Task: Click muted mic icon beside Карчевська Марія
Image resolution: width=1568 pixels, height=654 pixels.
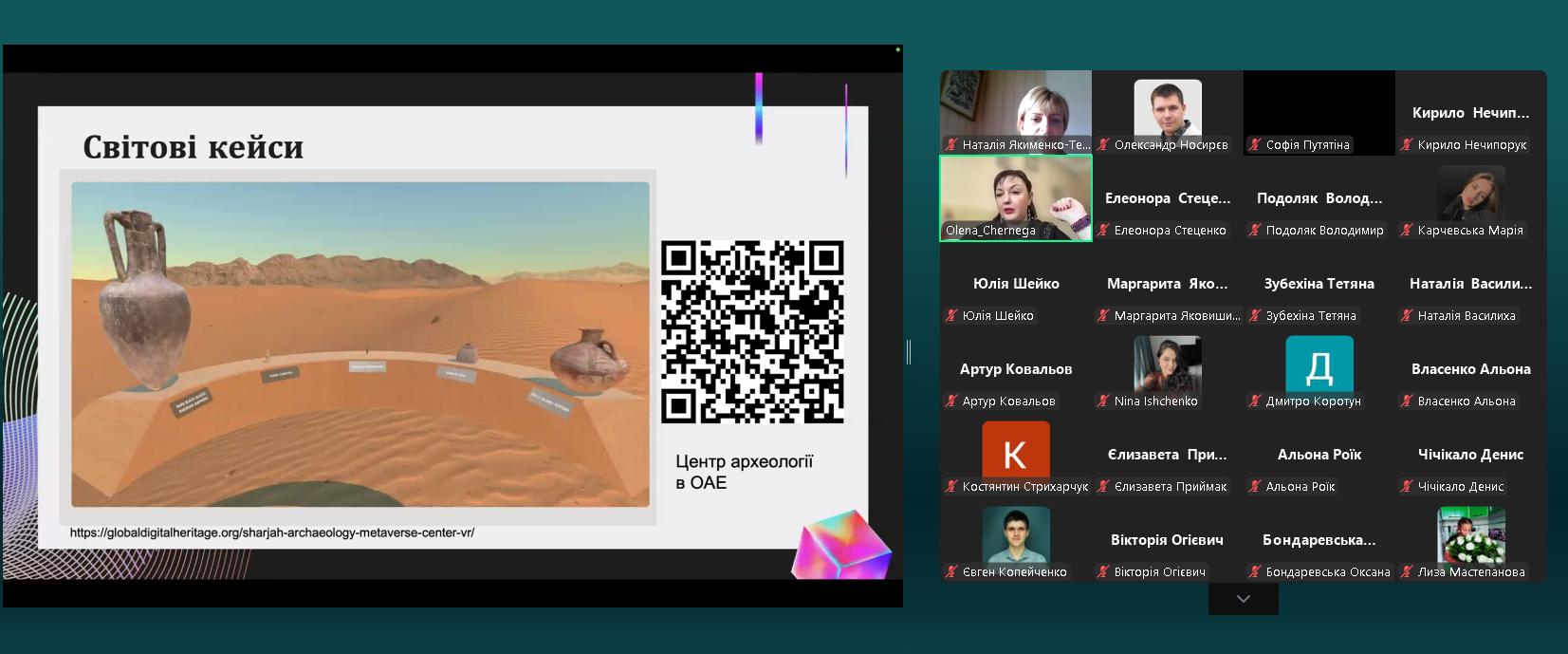Action: coord(1407,231)
